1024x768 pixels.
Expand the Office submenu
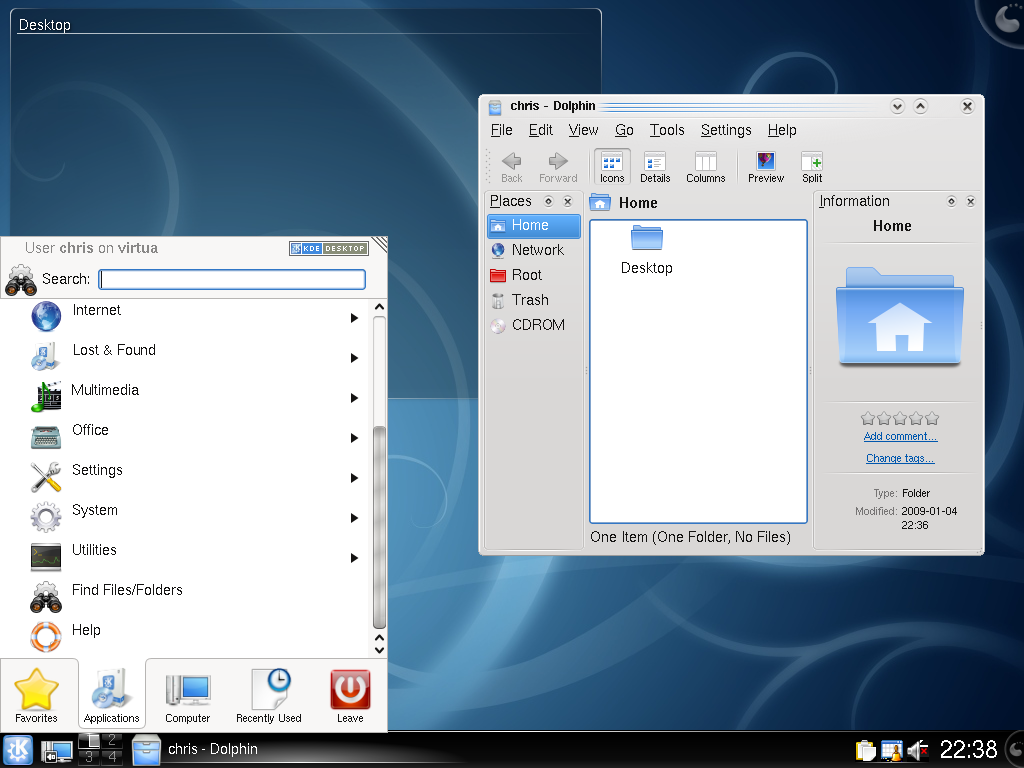(x=354, y=438)
